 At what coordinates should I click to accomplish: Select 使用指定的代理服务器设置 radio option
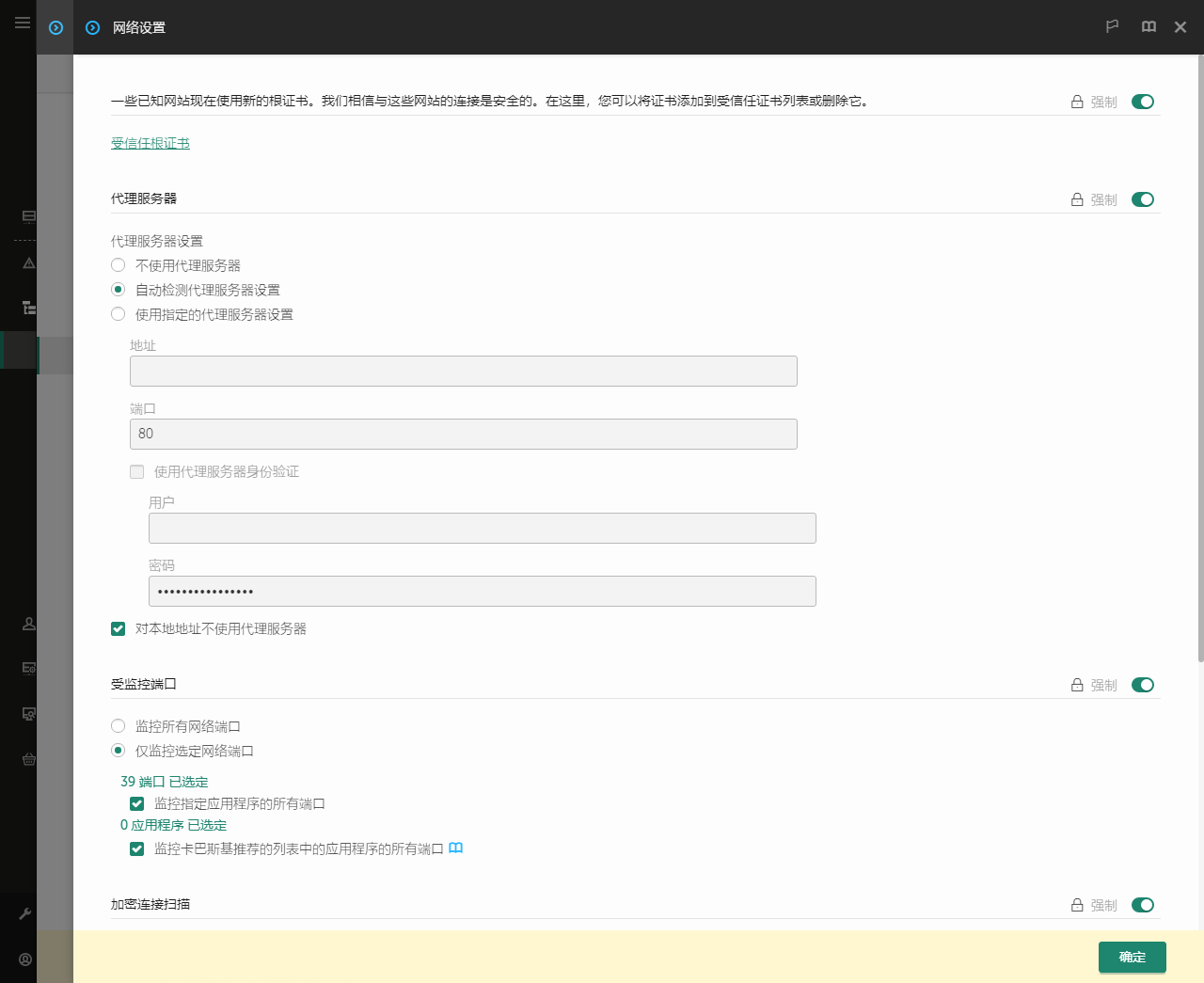[118, 314]
